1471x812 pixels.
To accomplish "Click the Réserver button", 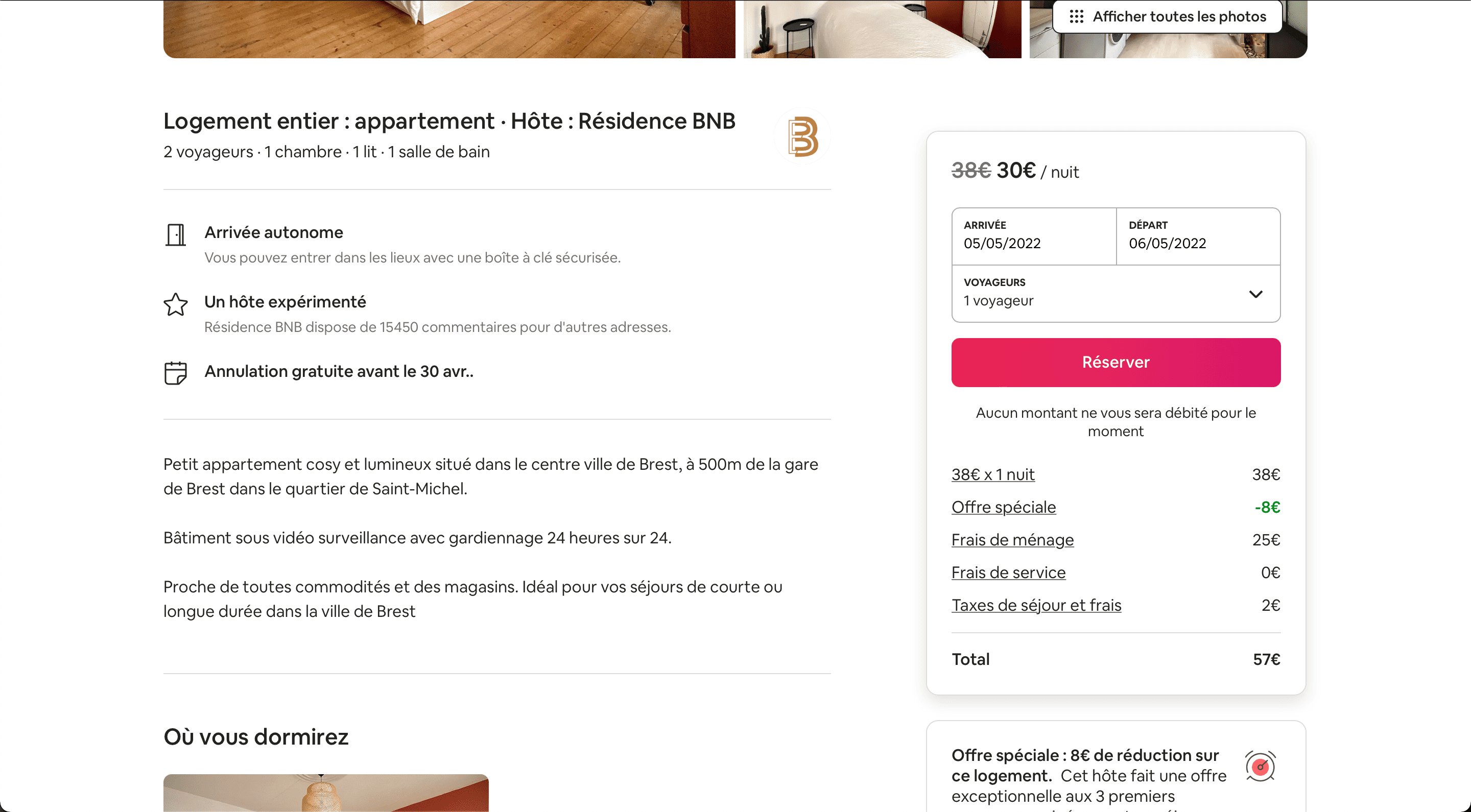I will [x=1114, y=362].
